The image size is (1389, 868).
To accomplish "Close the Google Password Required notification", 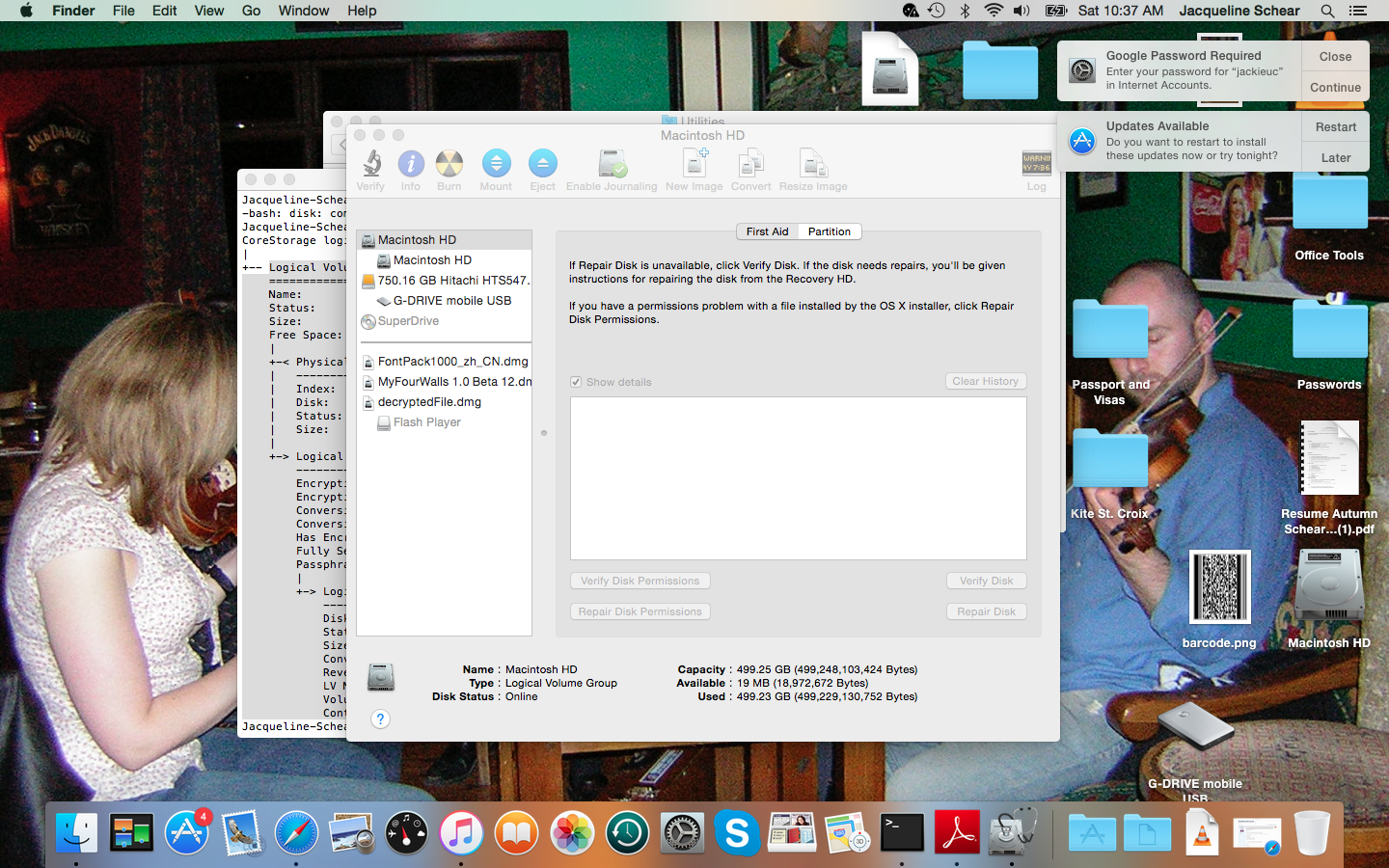I will (x=1335, y=56).
